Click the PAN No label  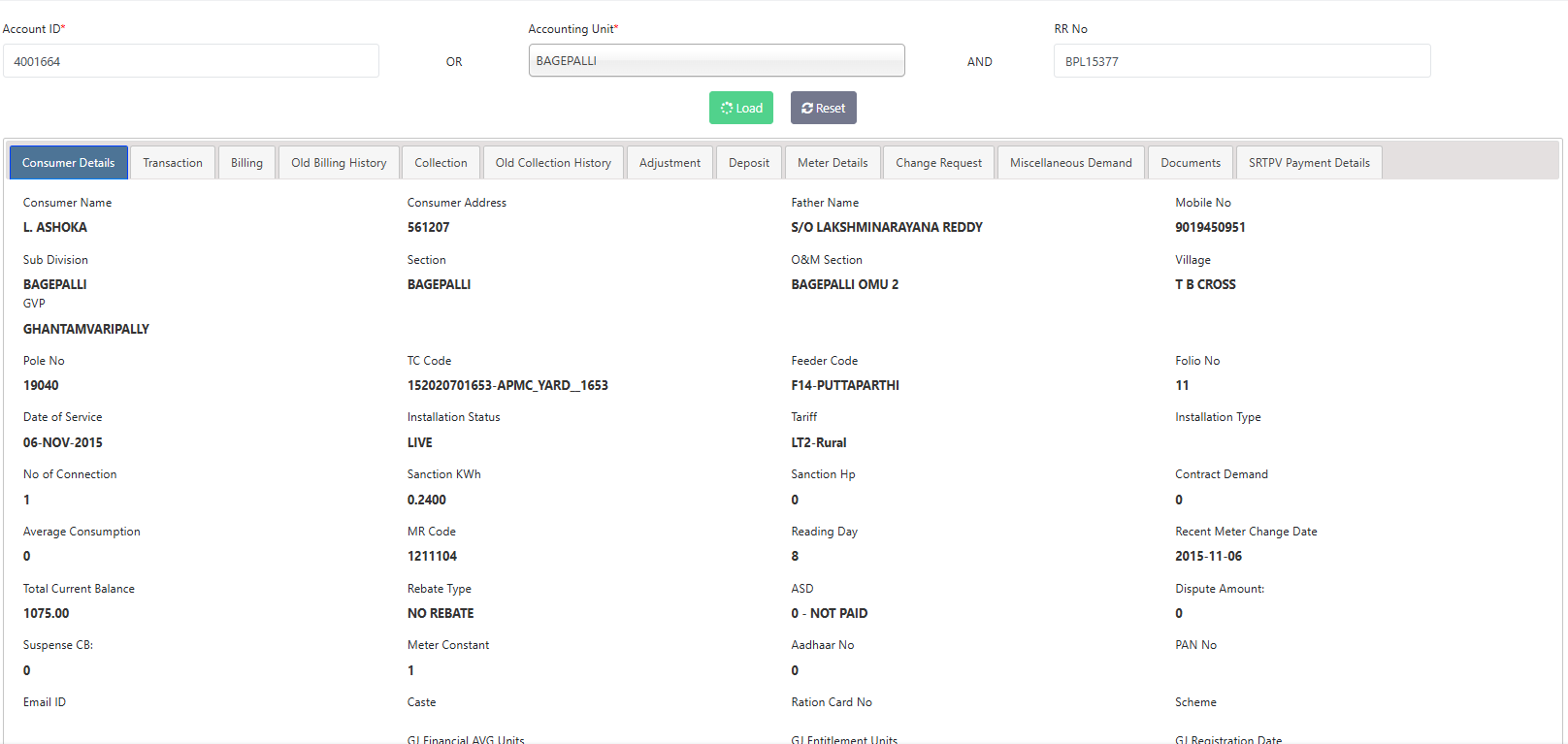pos(1195,645)
